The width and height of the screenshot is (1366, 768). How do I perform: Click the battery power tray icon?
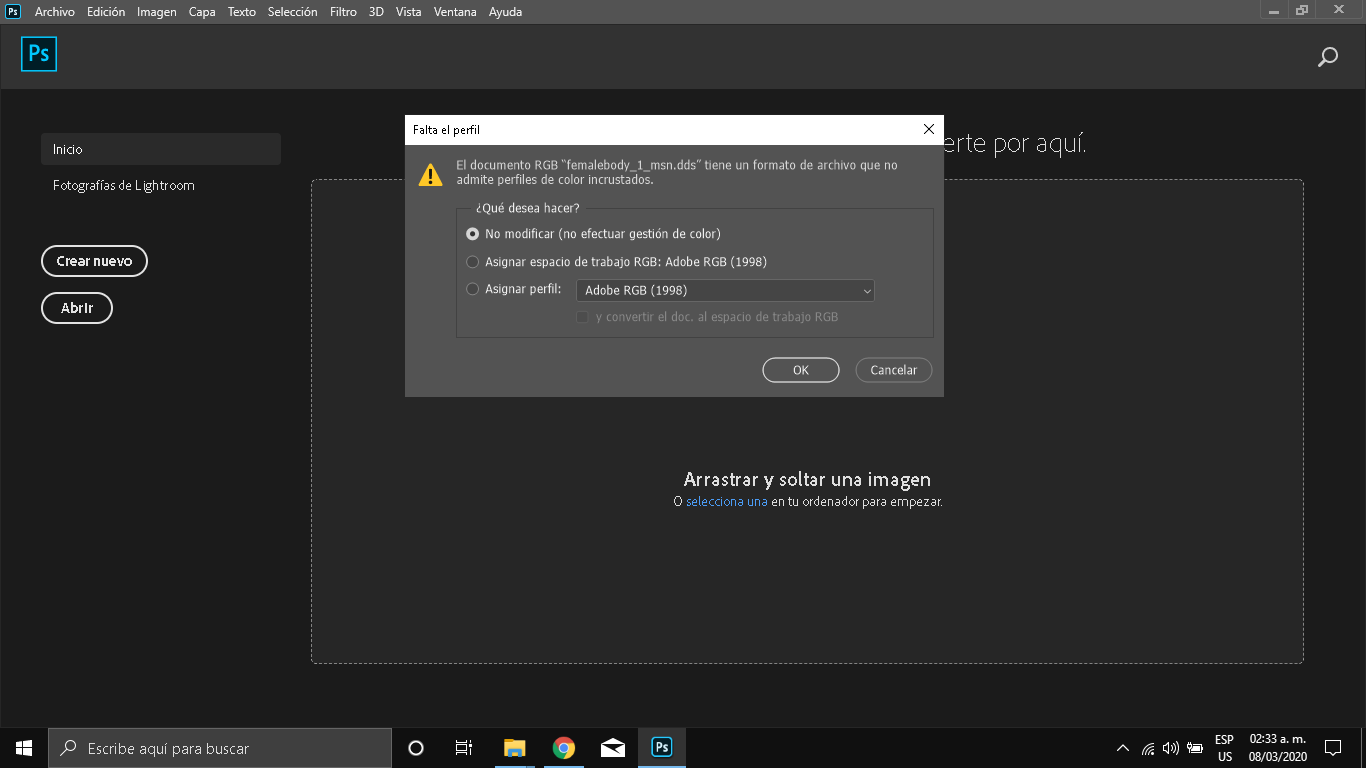[1194, 748]
